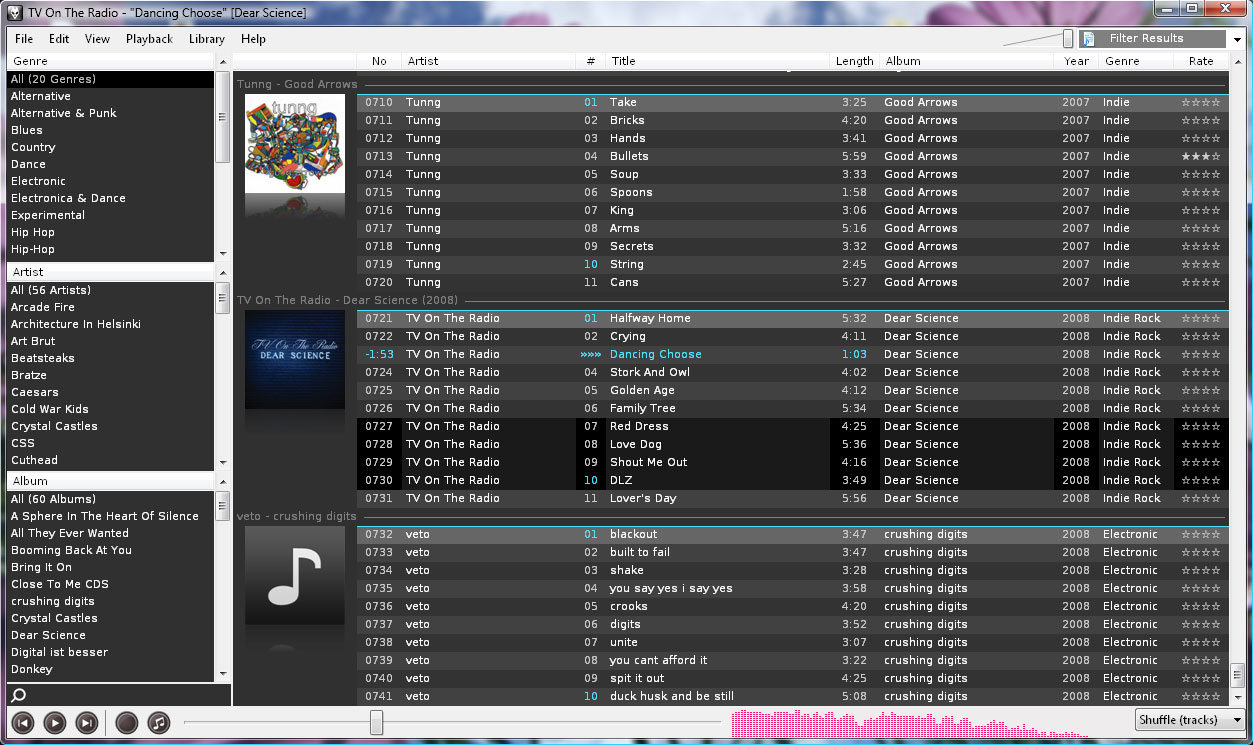Click the star rating for Lover's Day
The image size is (1253, 745).
(1201, 498)
